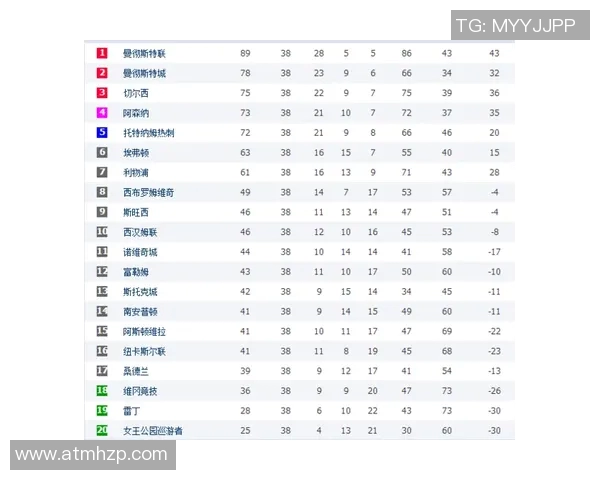Select the green rank 18 badge

[x=102, y=390]
